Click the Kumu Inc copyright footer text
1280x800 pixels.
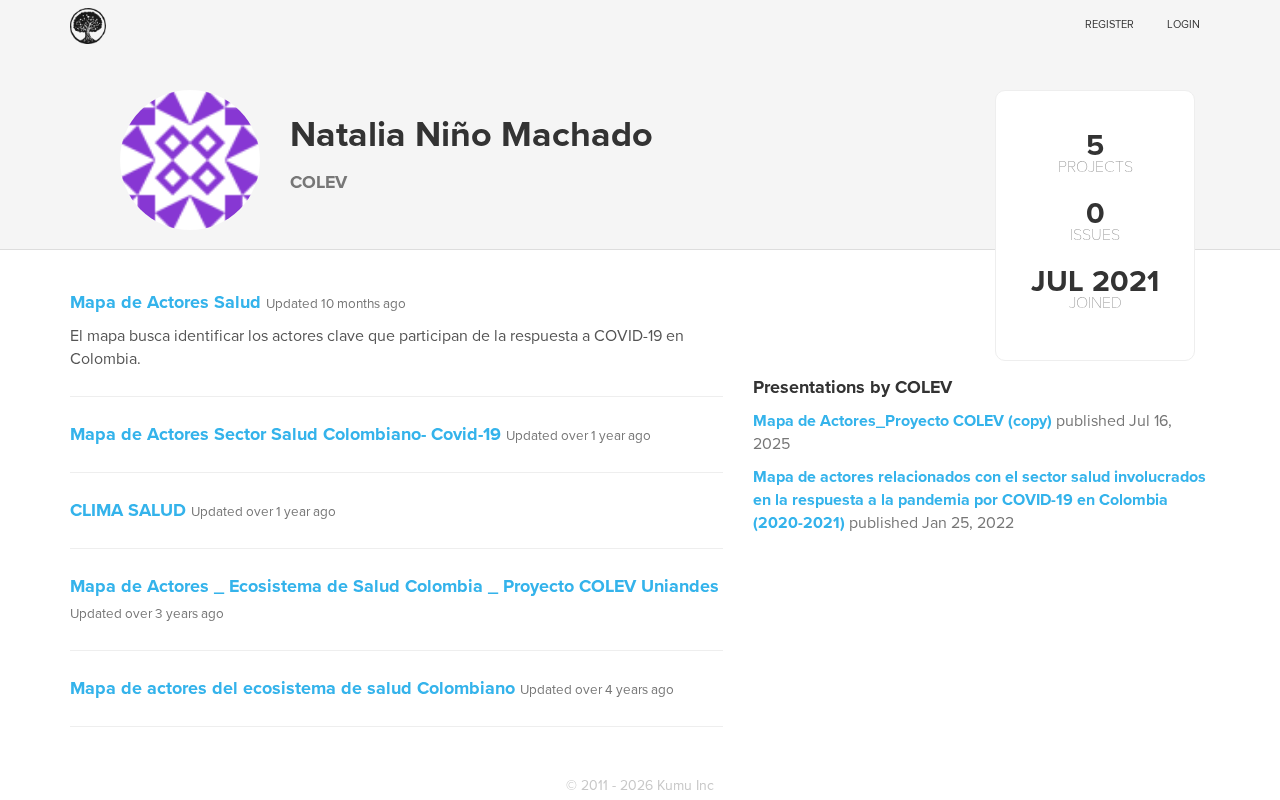(x=640, y=785)
